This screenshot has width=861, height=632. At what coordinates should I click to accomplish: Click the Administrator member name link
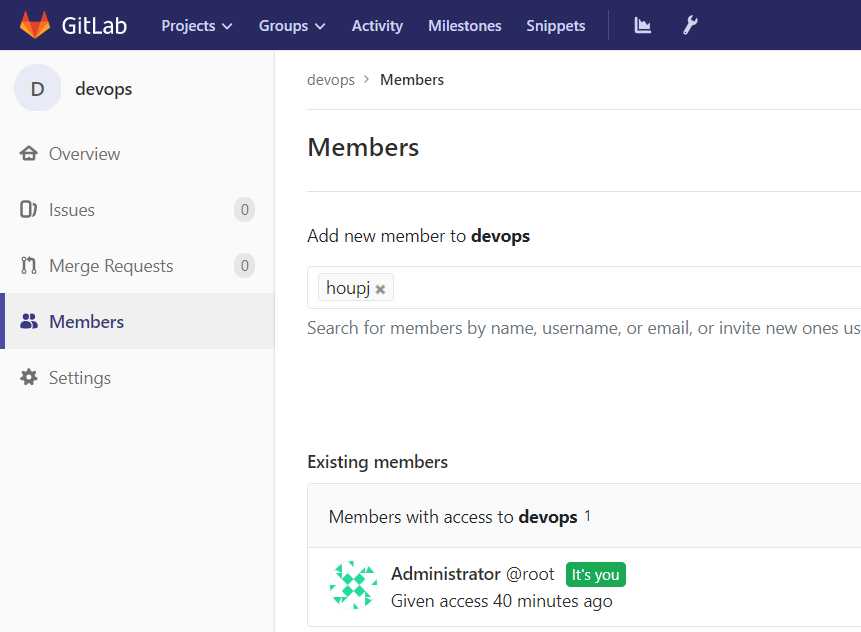click(x=445, y=574)
